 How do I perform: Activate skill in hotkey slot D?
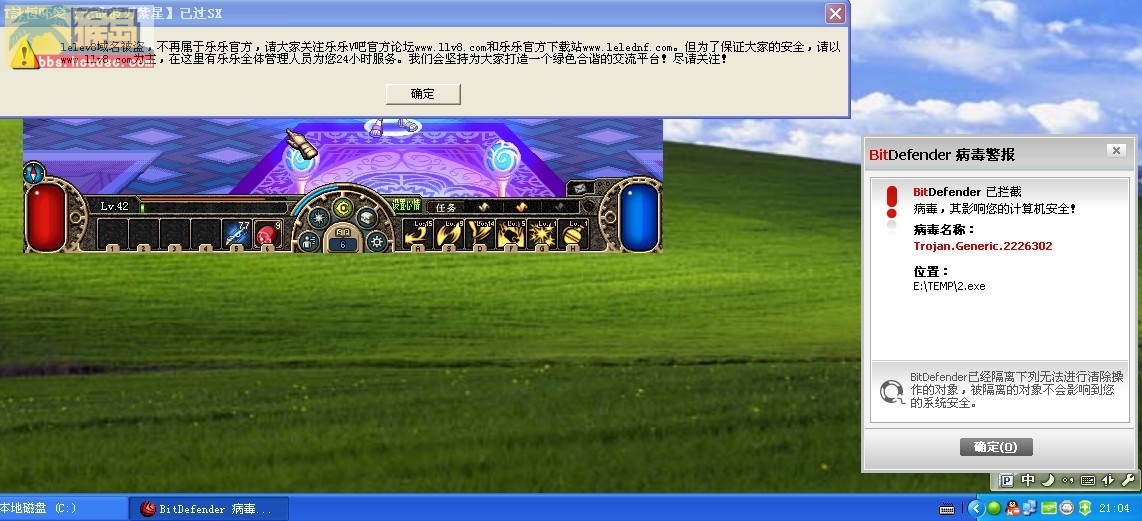click(479, 235)
